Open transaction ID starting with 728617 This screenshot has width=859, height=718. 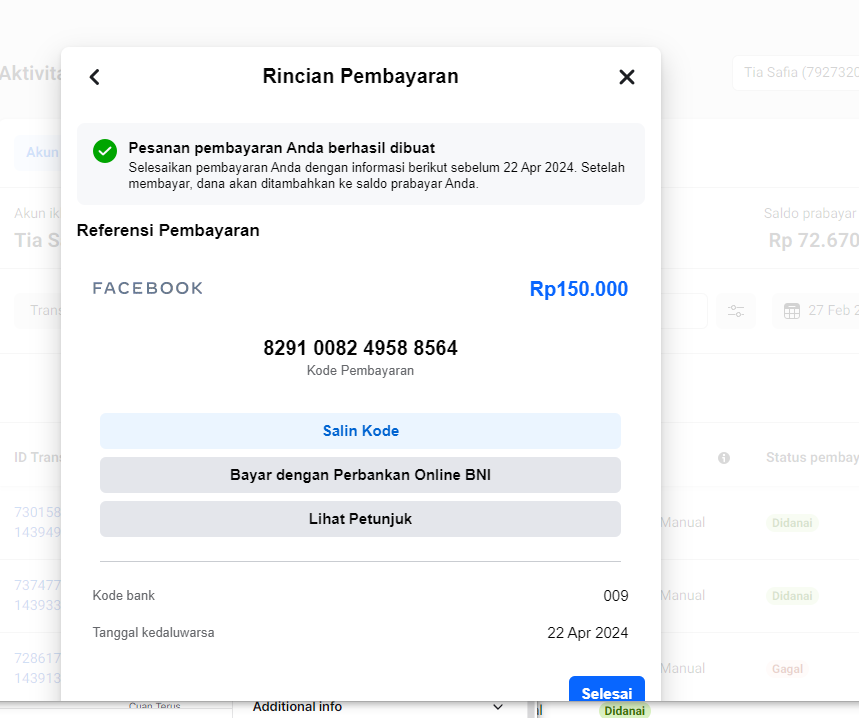point(37,668)
